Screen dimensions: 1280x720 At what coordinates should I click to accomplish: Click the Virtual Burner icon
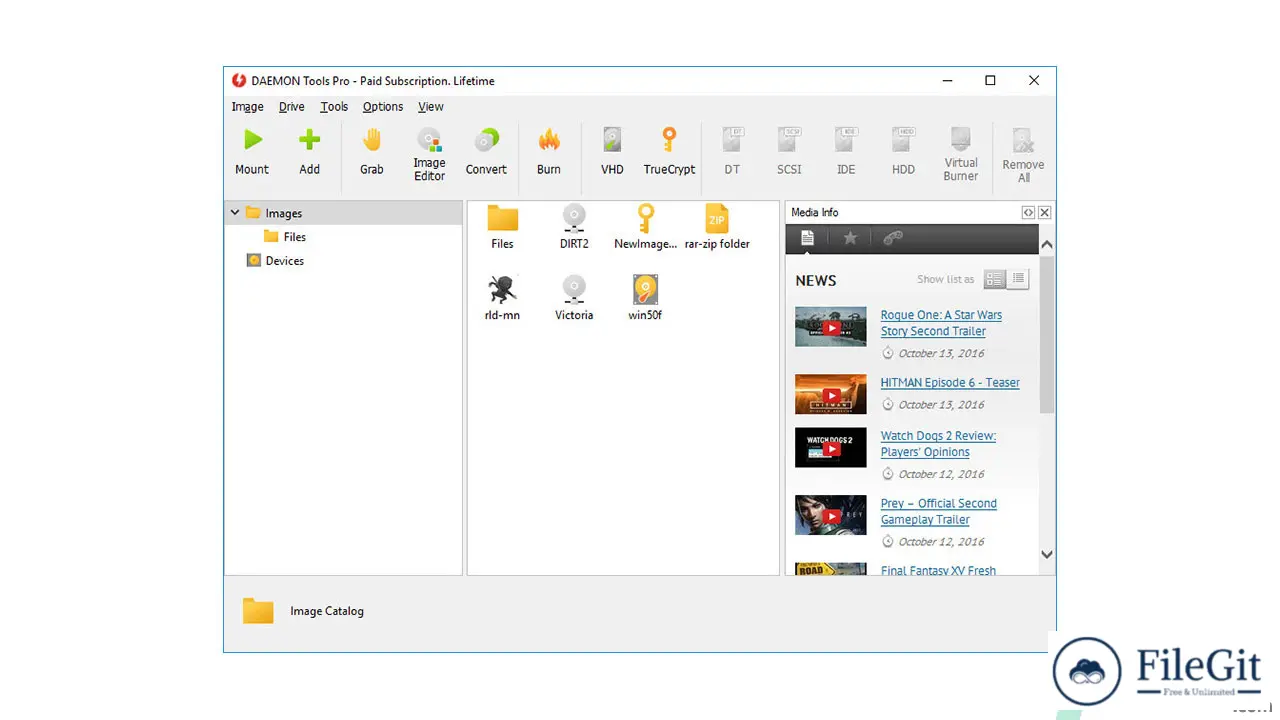(x=961, y=138)
